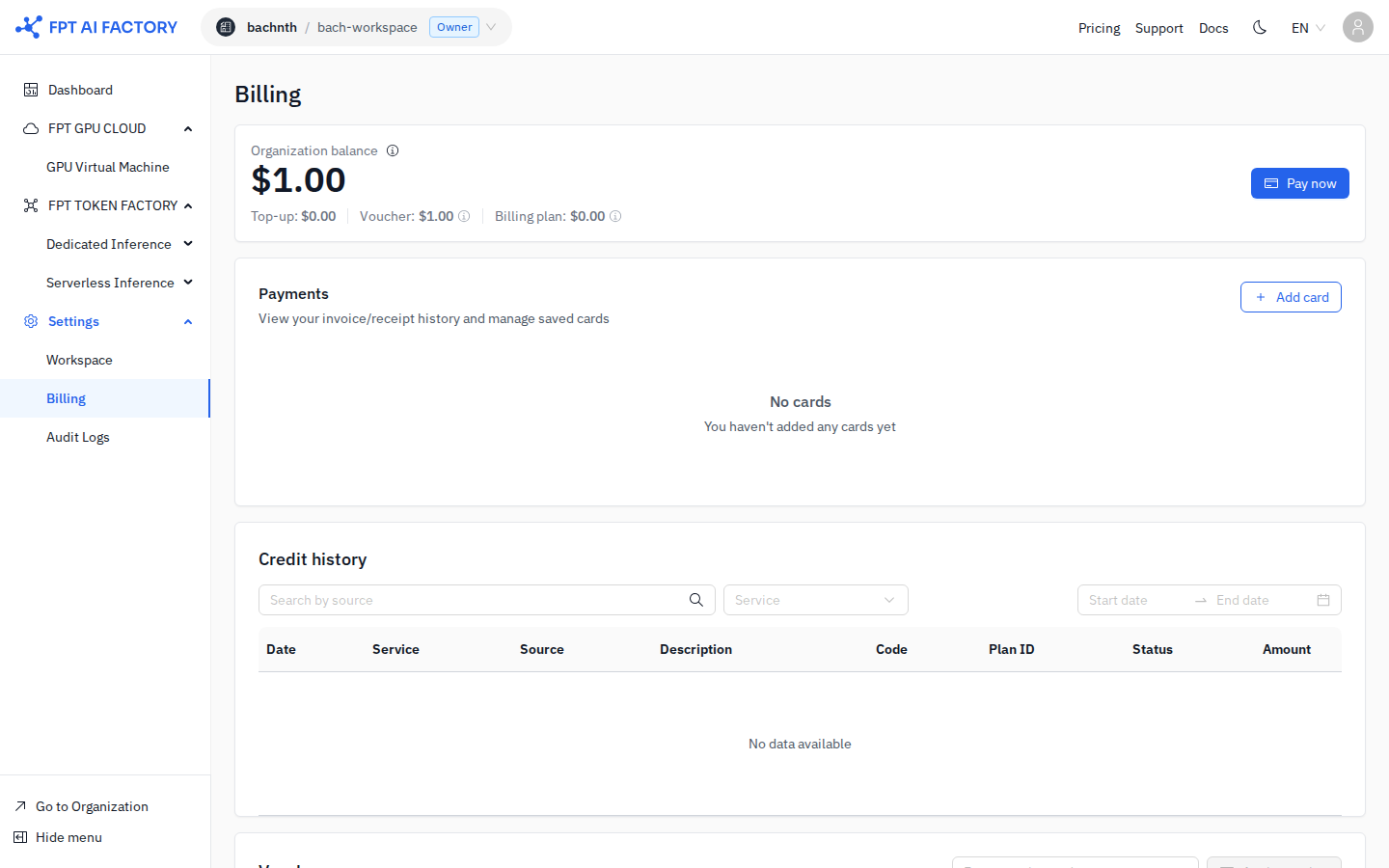Open the Service filter dropdown
1389x868 pixels.
(816, 600)
